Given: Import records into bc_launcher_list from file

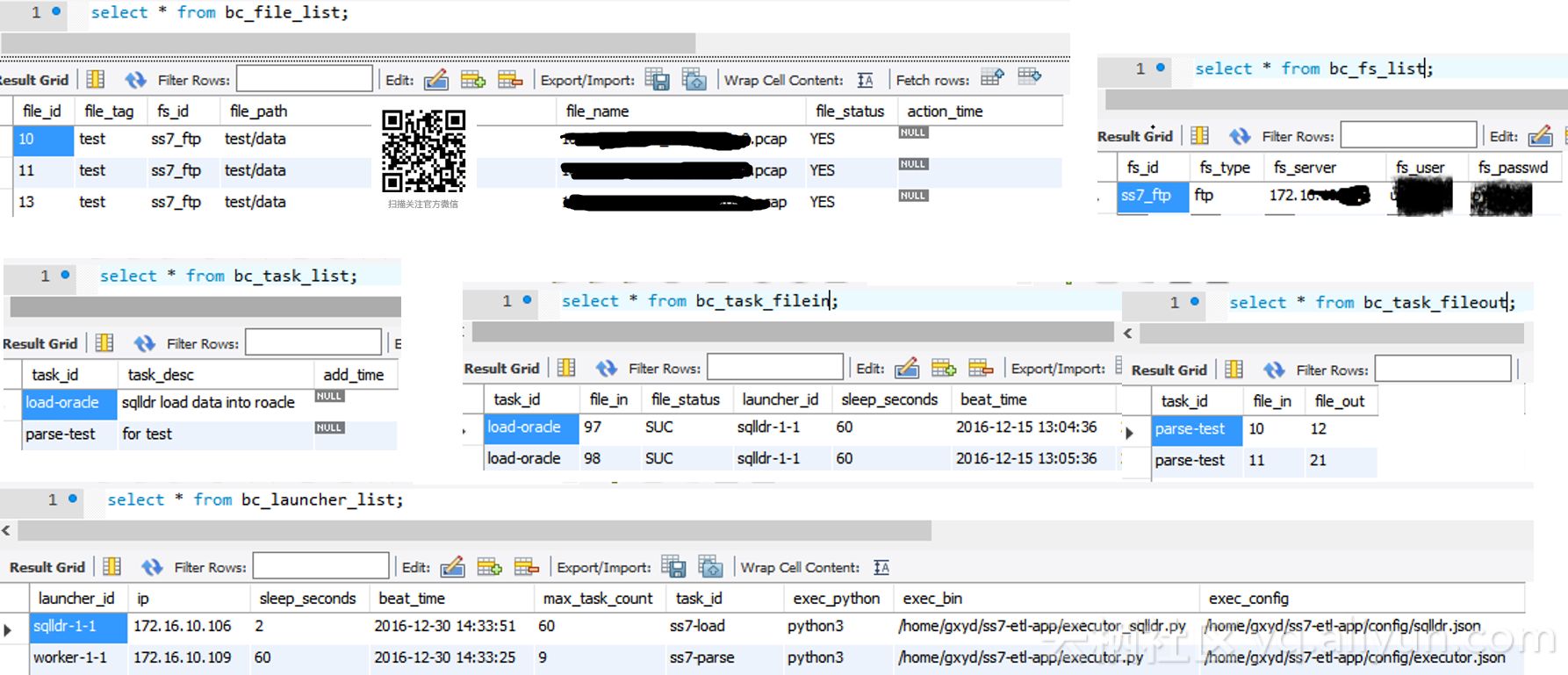Looking at the screenshot, I should [710, 567].
